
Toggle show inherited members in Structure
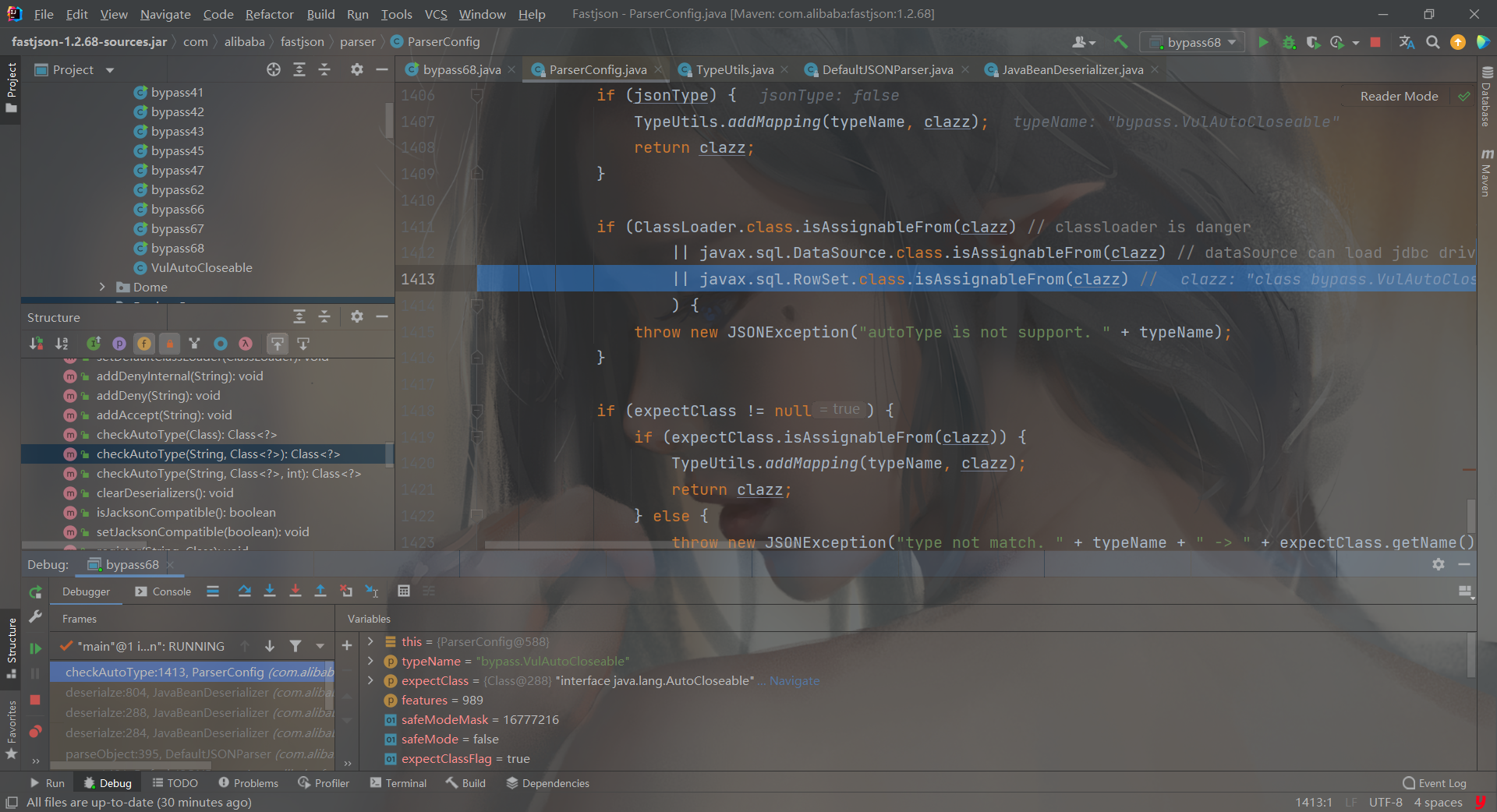tap(94, 344)
